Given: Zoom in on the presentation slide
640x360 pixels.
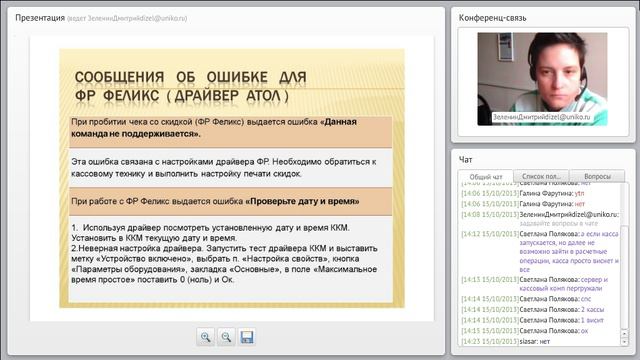Looking at the screenshot, I should [x=205, y=337].
